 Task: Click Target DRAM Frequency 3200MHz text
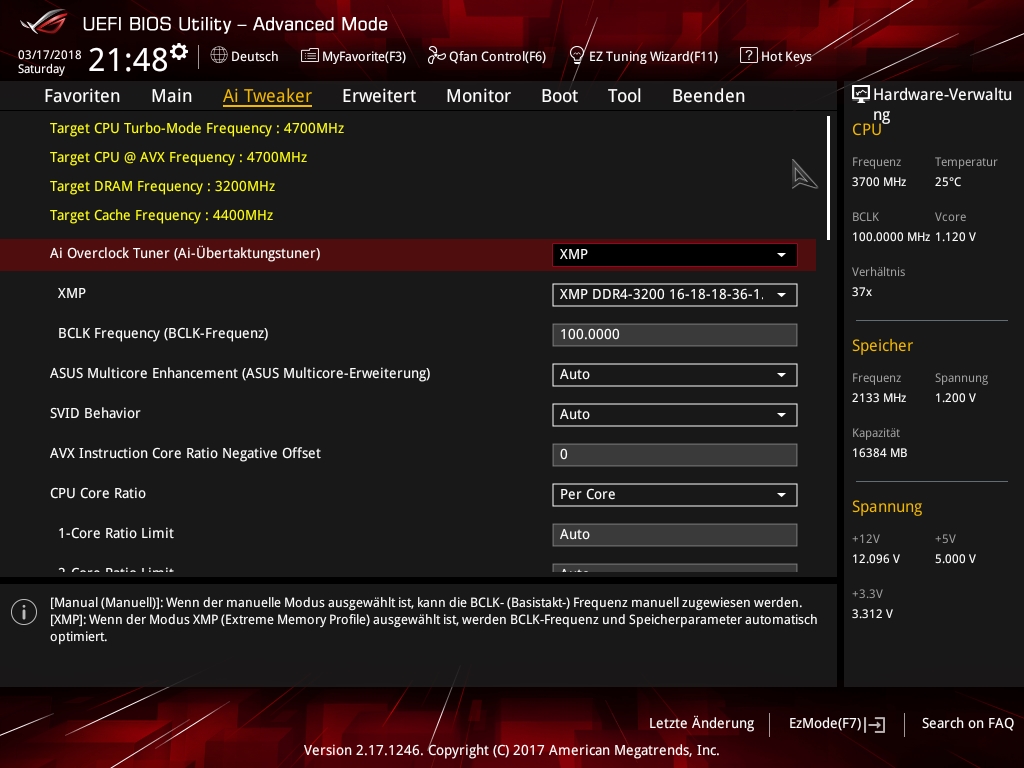(x=163, y=187)
